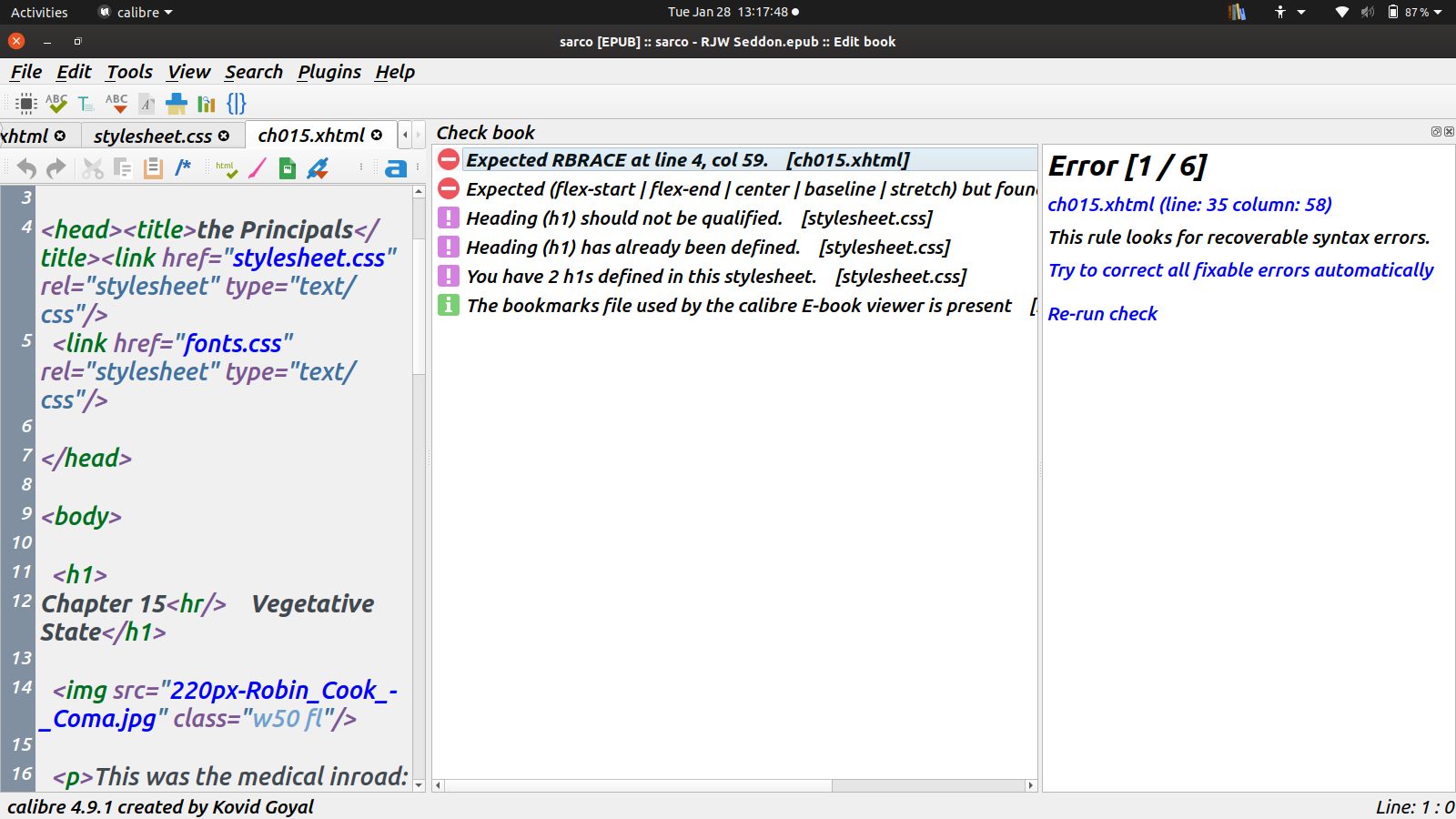Click the Arrange into folders chip icon
Viewport: 1456px width, 819px height.
pyautogui.click(x=26, y=104)
